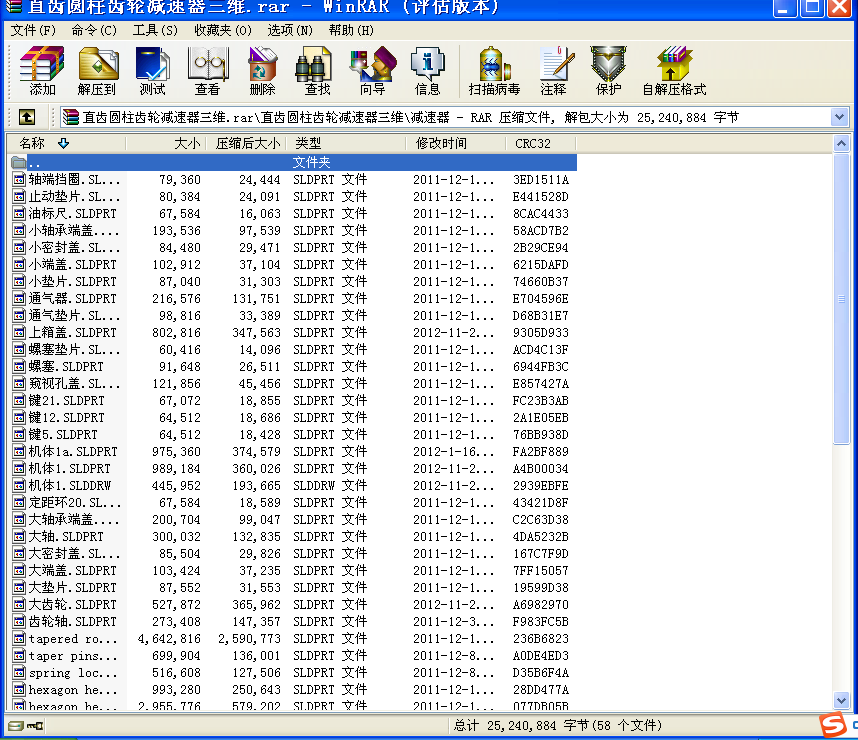Click file icon of 大齿轮.SLDPRT
This screenshot has width=858, height=740.
tap(19, 604)
